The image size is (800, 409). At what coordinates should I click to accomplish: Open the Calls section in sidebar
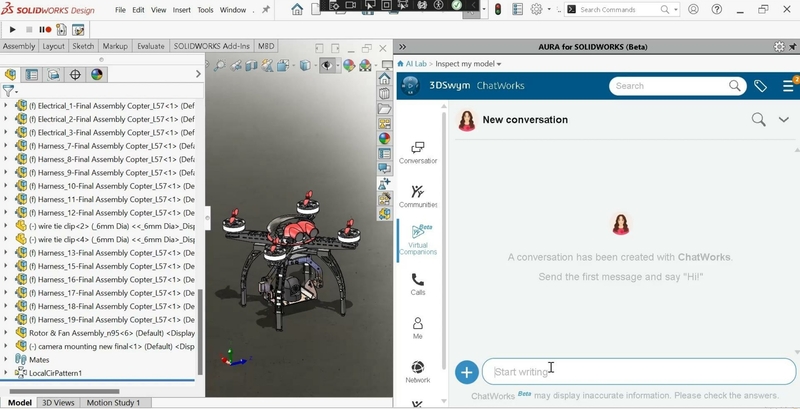click(x=418, y=284)
